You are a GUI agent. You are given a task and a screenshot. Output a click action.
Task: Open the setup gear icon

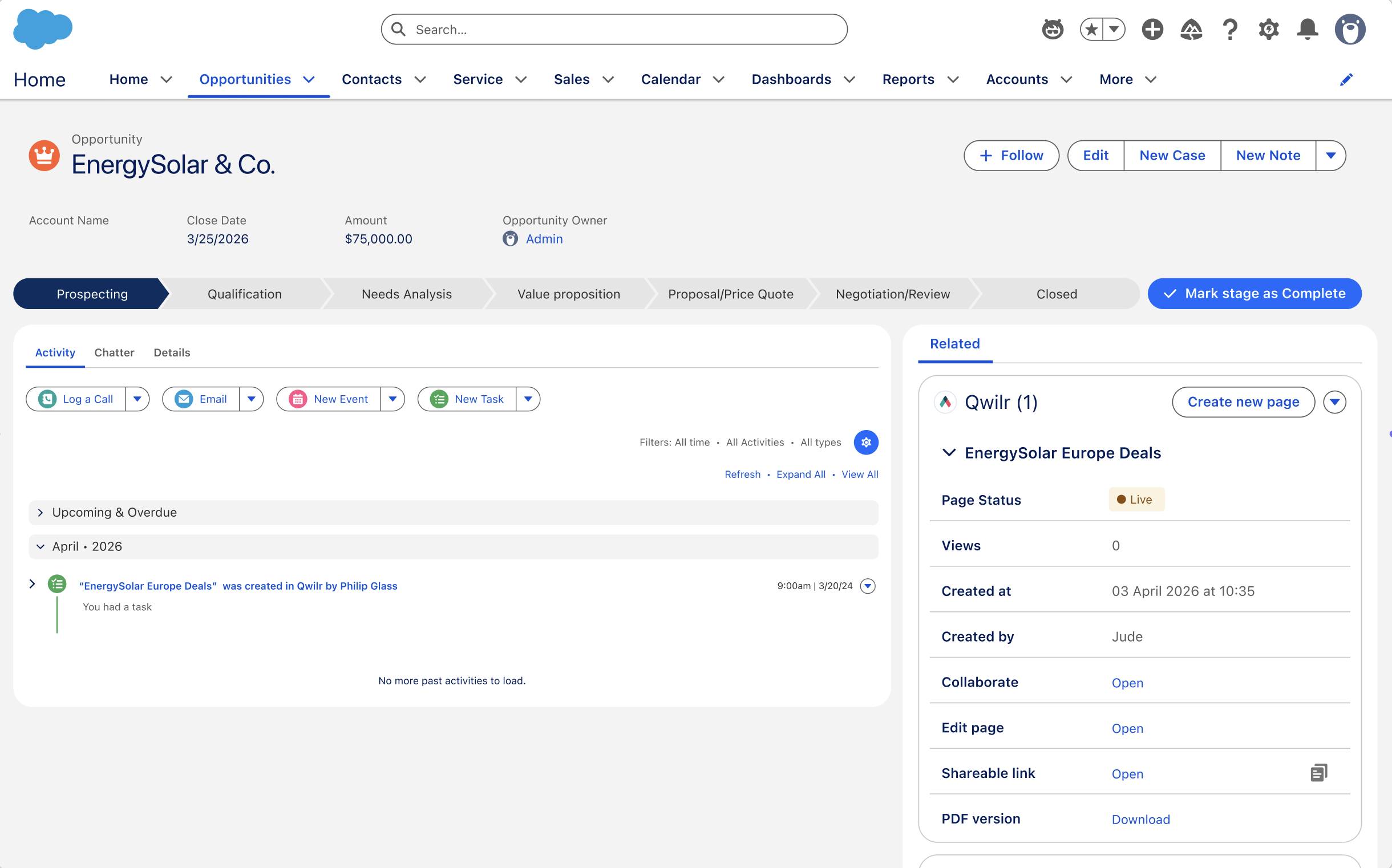click(x=1269, y=29)
